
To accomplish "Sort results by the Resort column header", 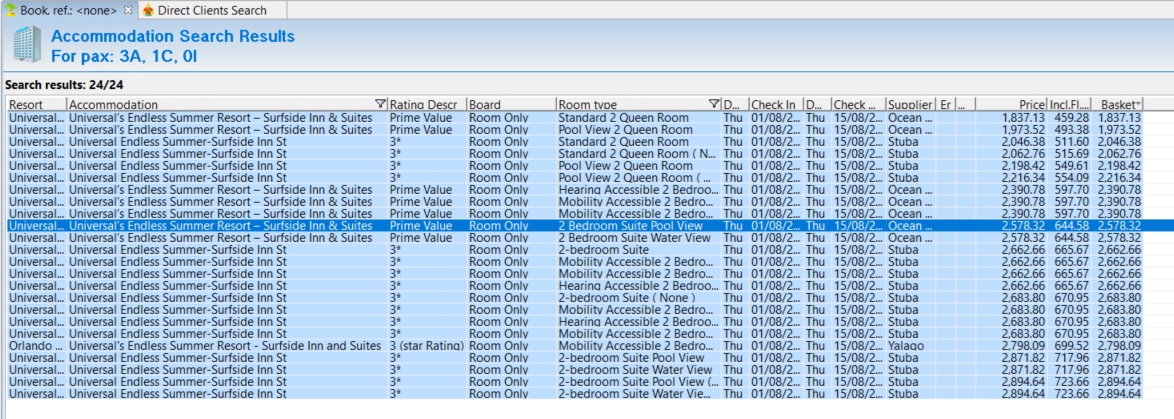I will [x=36, y=105].
